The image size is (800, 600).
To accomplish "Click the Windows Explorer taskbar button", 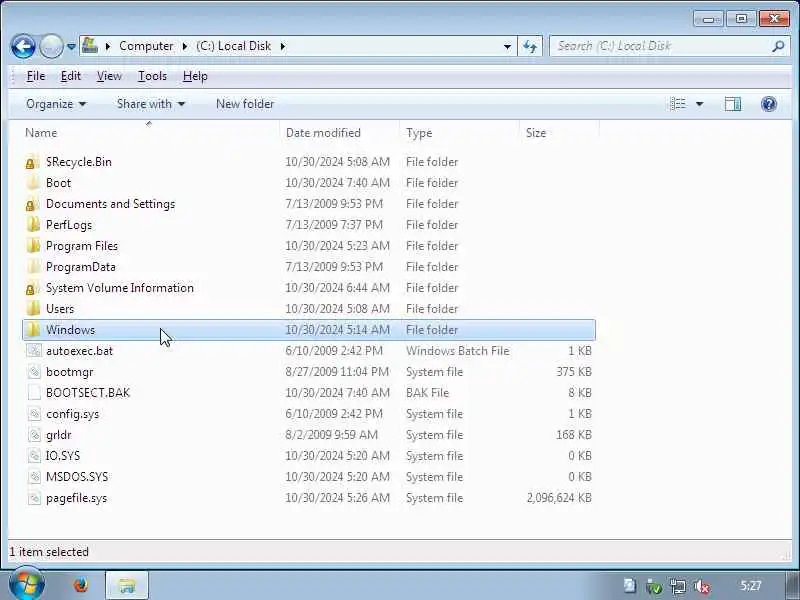I will pos(127,585).
